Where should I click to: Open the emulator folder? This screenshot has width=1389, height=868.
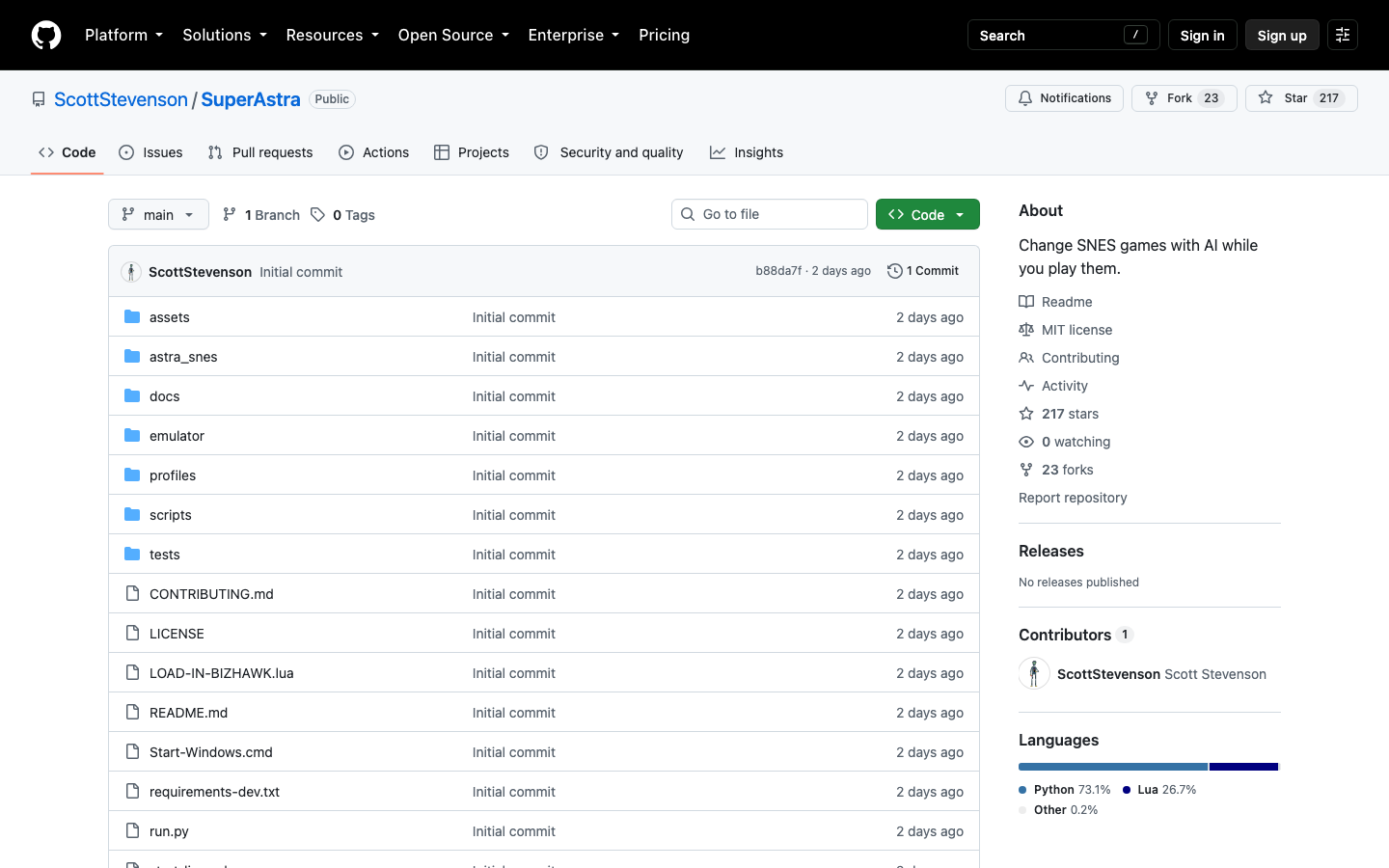coord(177,436)
